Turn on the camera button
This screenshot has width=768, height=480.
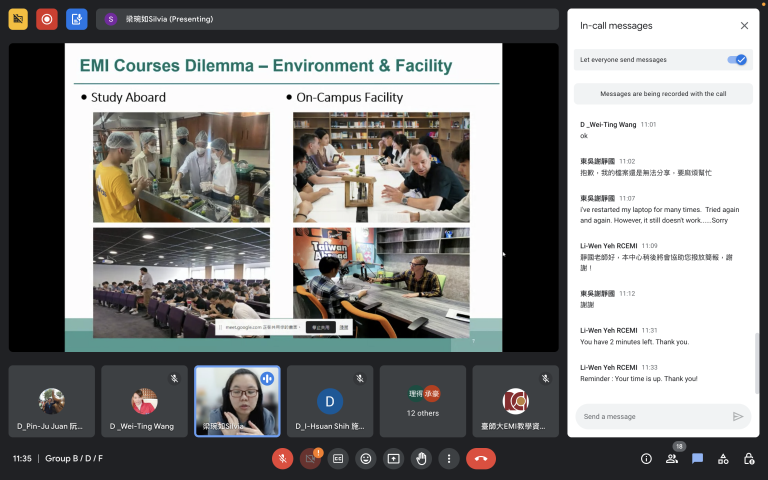[x=310, y=459]
